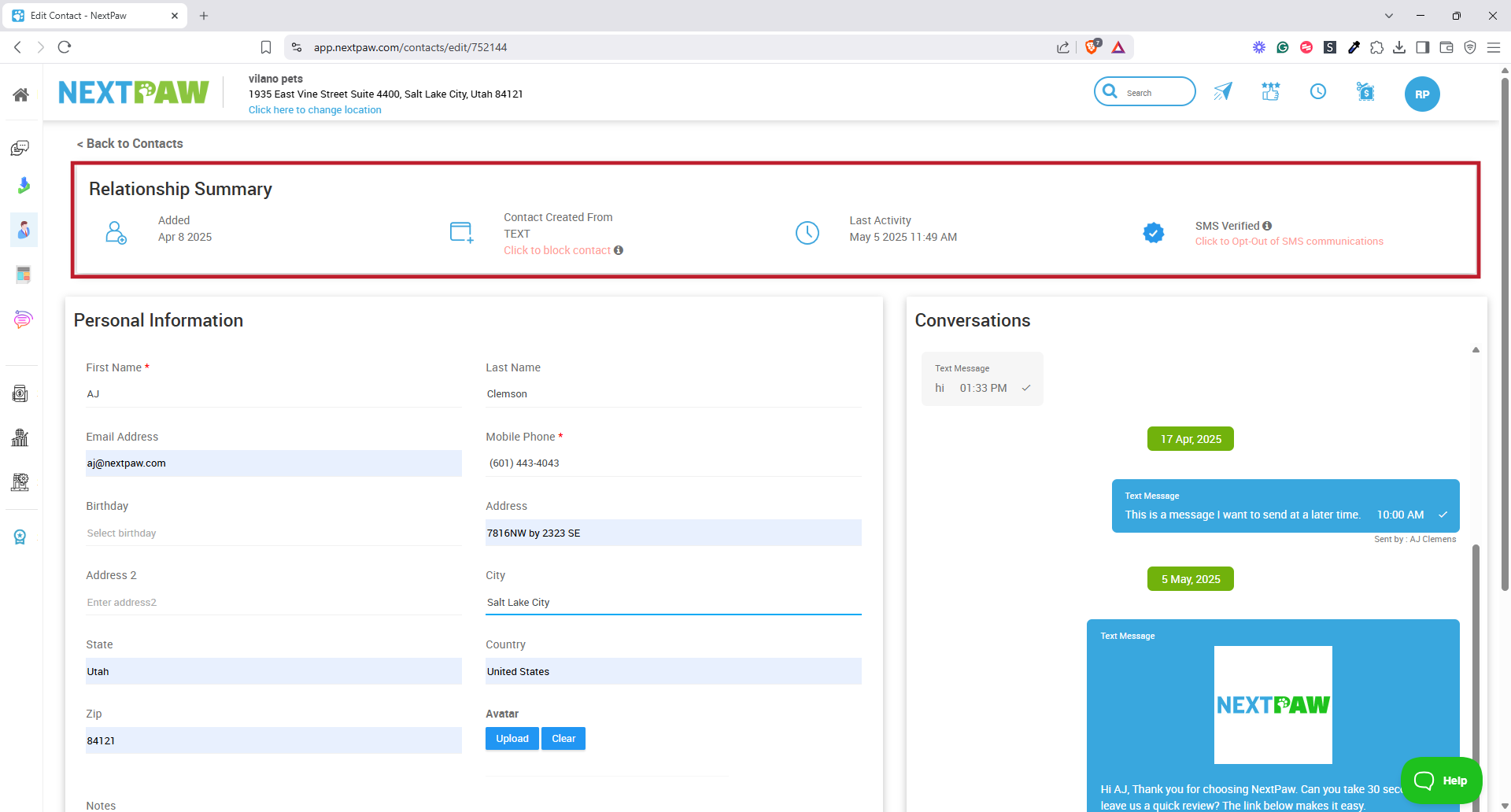
Task: Click the Address field 7816NW
Action: coord(674,533)
